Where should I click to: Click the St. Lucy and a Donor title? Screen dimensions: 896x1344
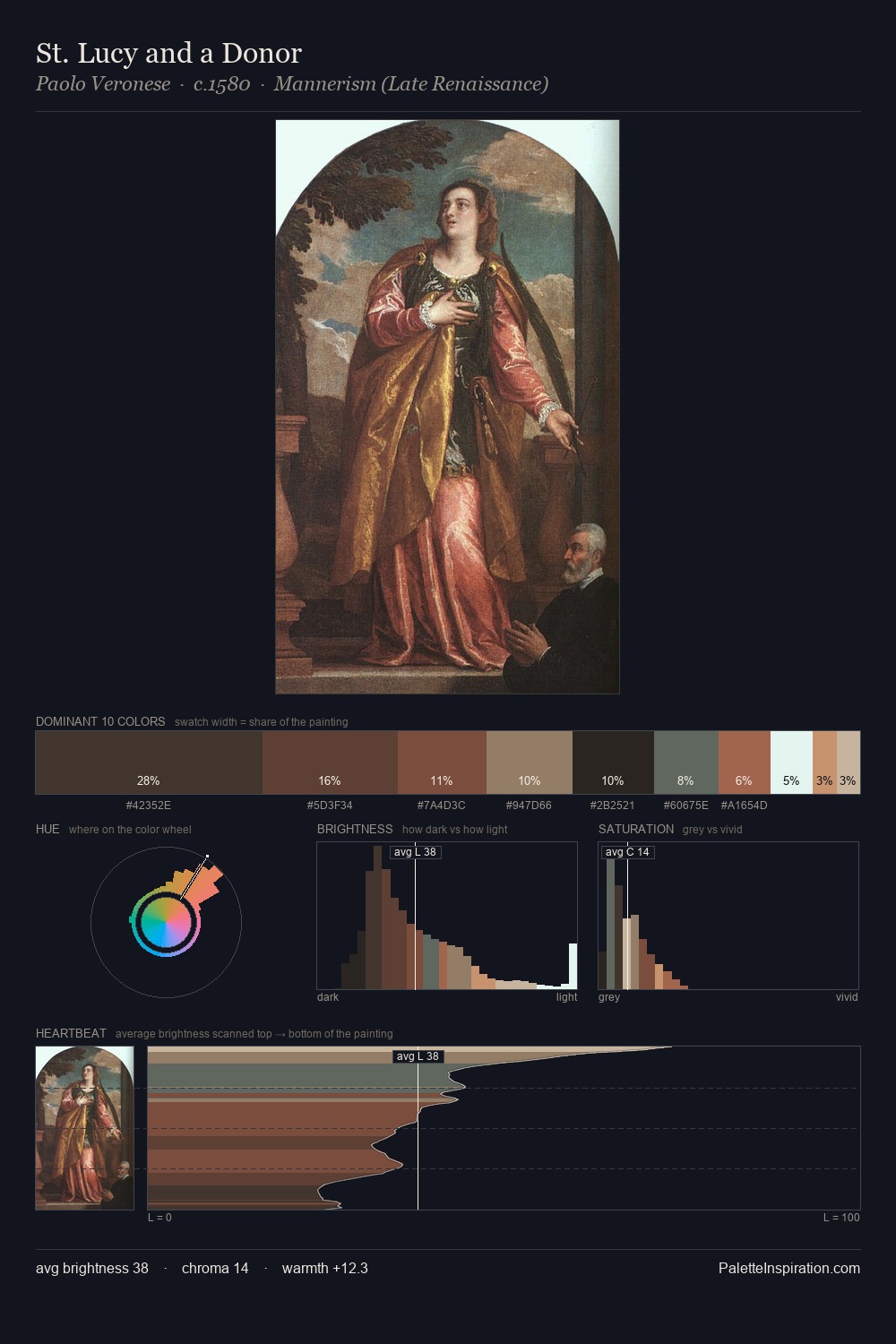click(x=168, y=54)
